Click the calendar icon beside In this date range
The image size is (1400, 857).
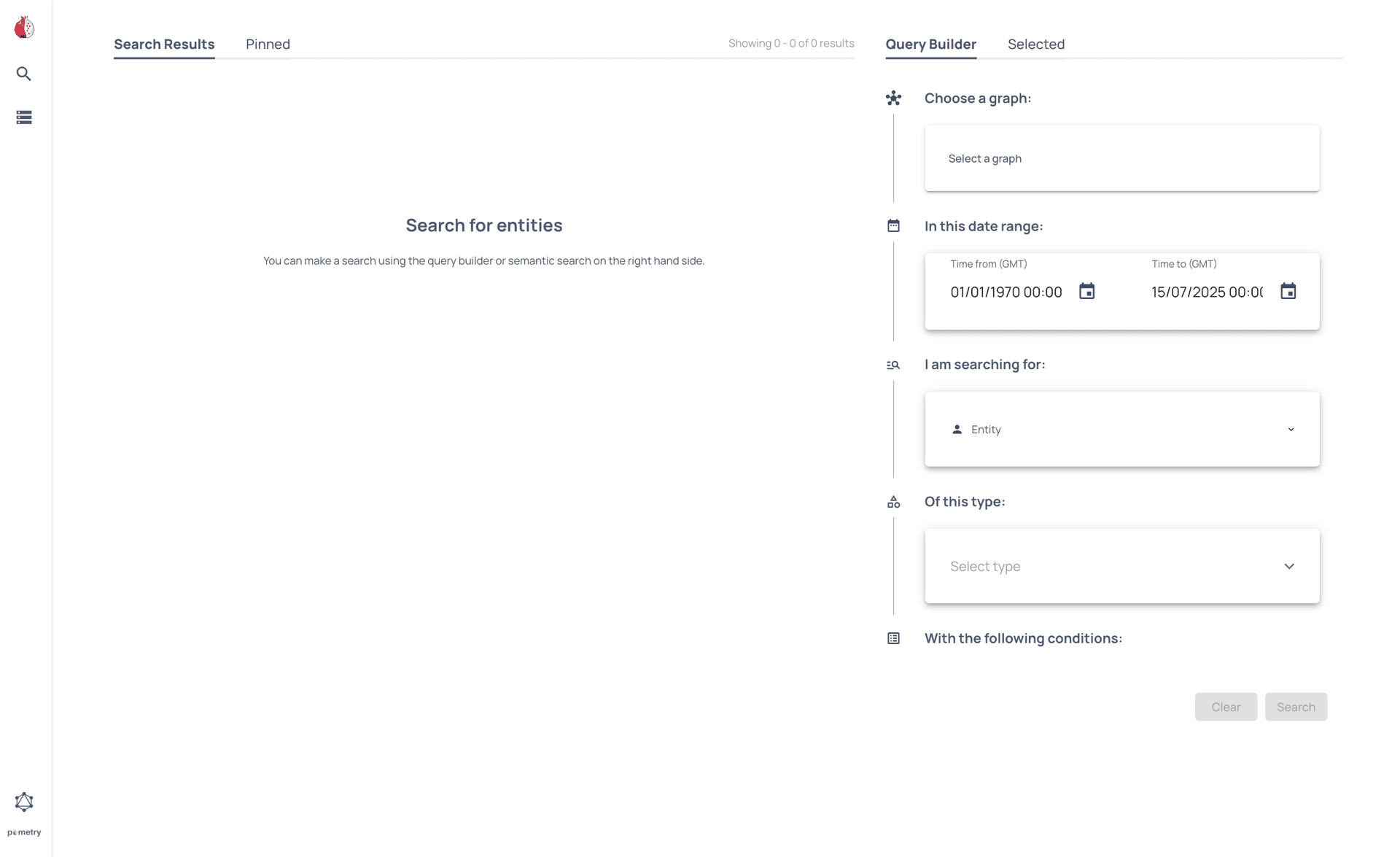pyautogui.click(x=893, y=225)
